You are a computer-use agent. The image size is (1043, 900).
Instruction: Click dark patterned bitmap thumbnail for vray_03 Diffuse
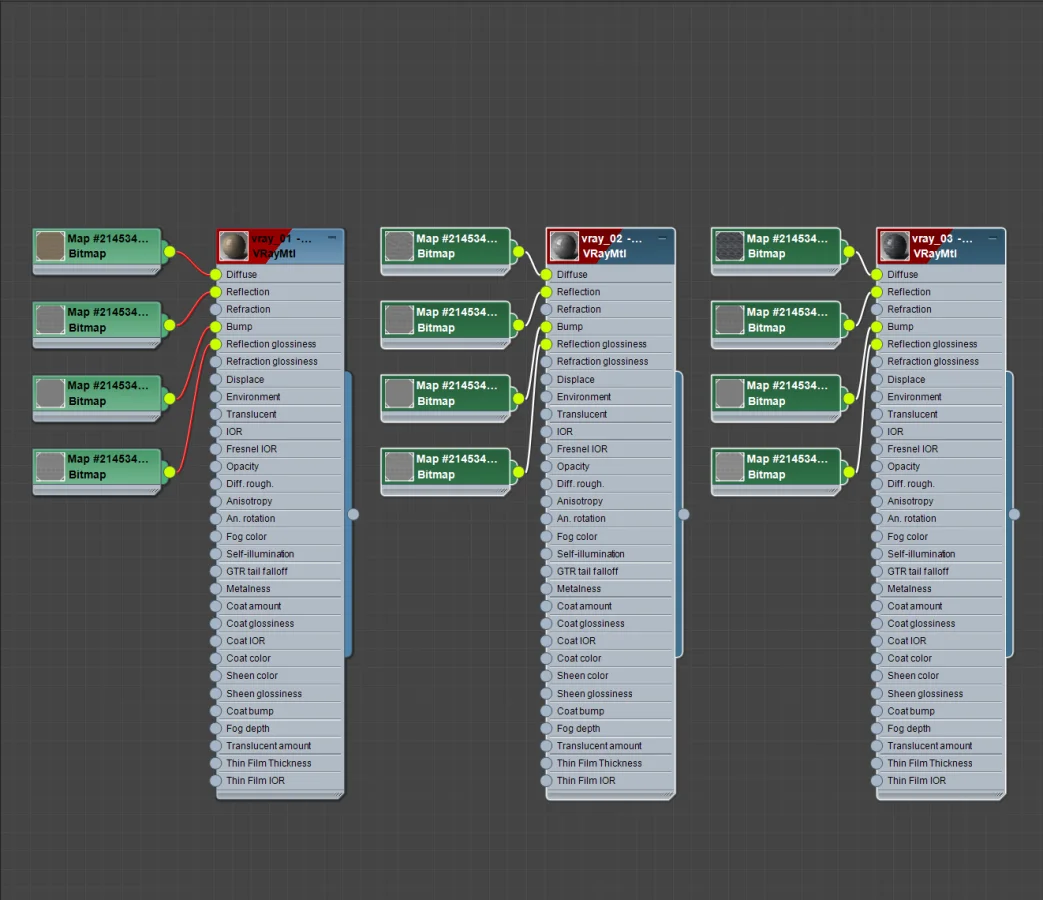pyautogui.click(x=729, y=245)
